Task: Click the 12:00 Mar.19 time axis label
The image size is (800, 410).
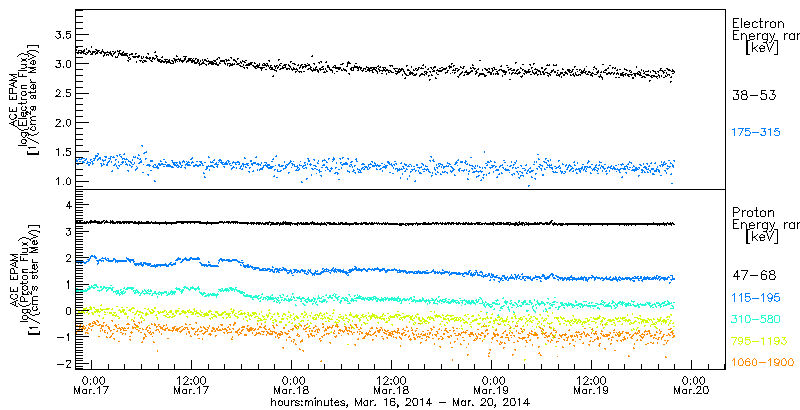Action: [x=591, y=386]
